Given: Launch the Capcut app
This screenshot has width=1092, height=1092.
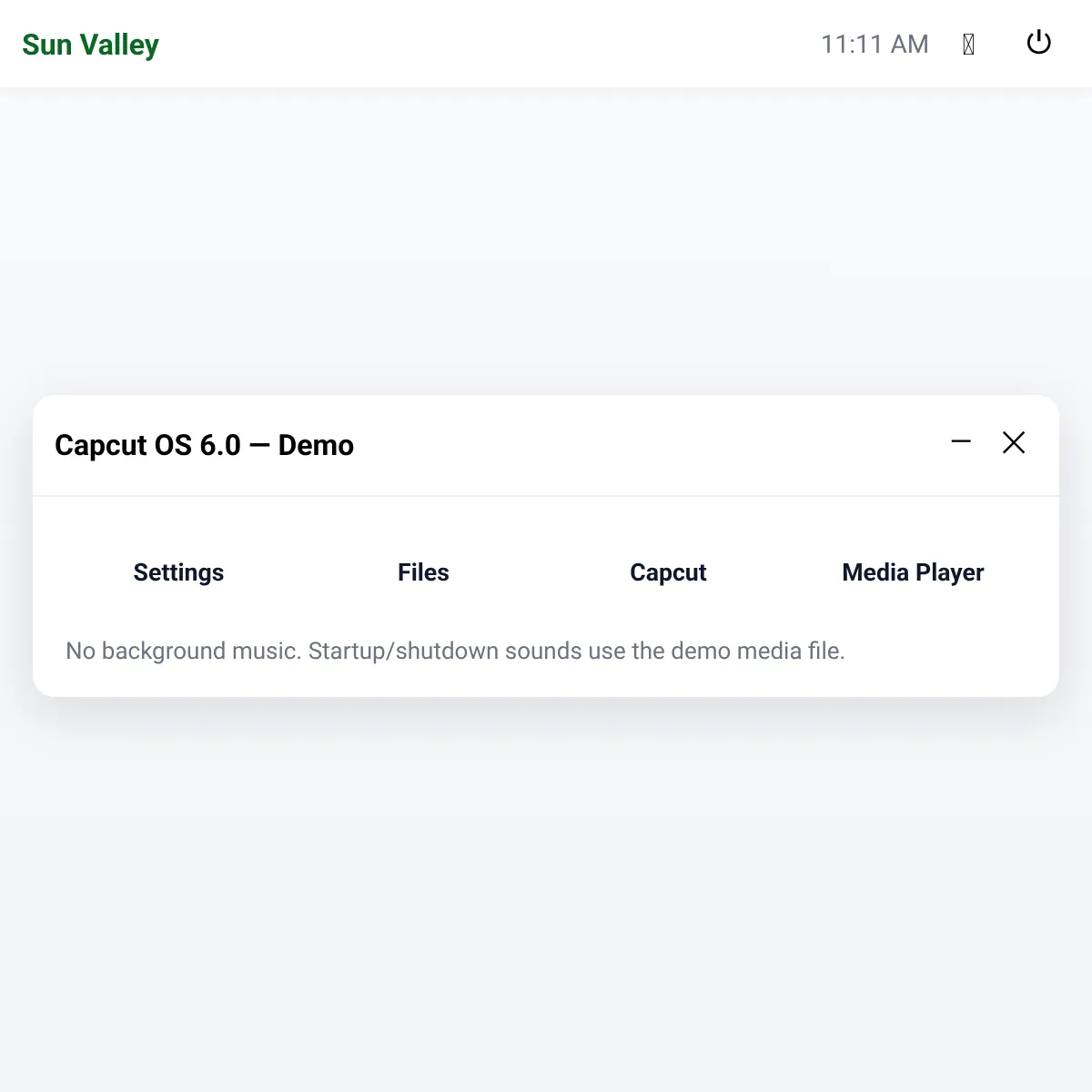Looking at the screenshot, I should click(668, 572).
